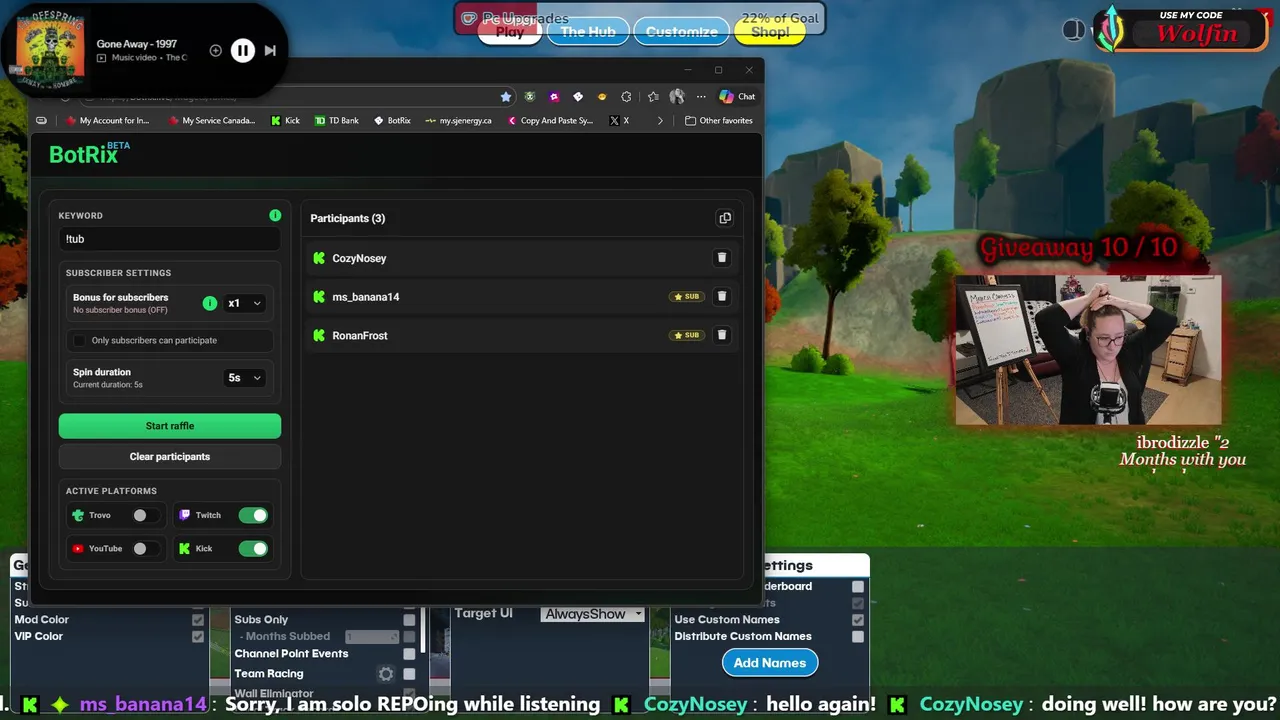Image resolution: width=1280 pixels, height=720 pixels.
Task: Open My Service Canada bookmark
Action: (212, 120)
